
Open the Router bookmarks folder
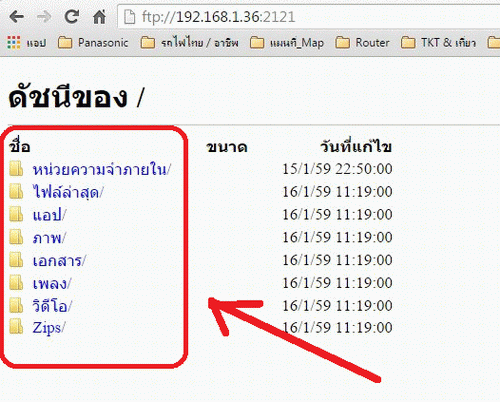[362, 43]
